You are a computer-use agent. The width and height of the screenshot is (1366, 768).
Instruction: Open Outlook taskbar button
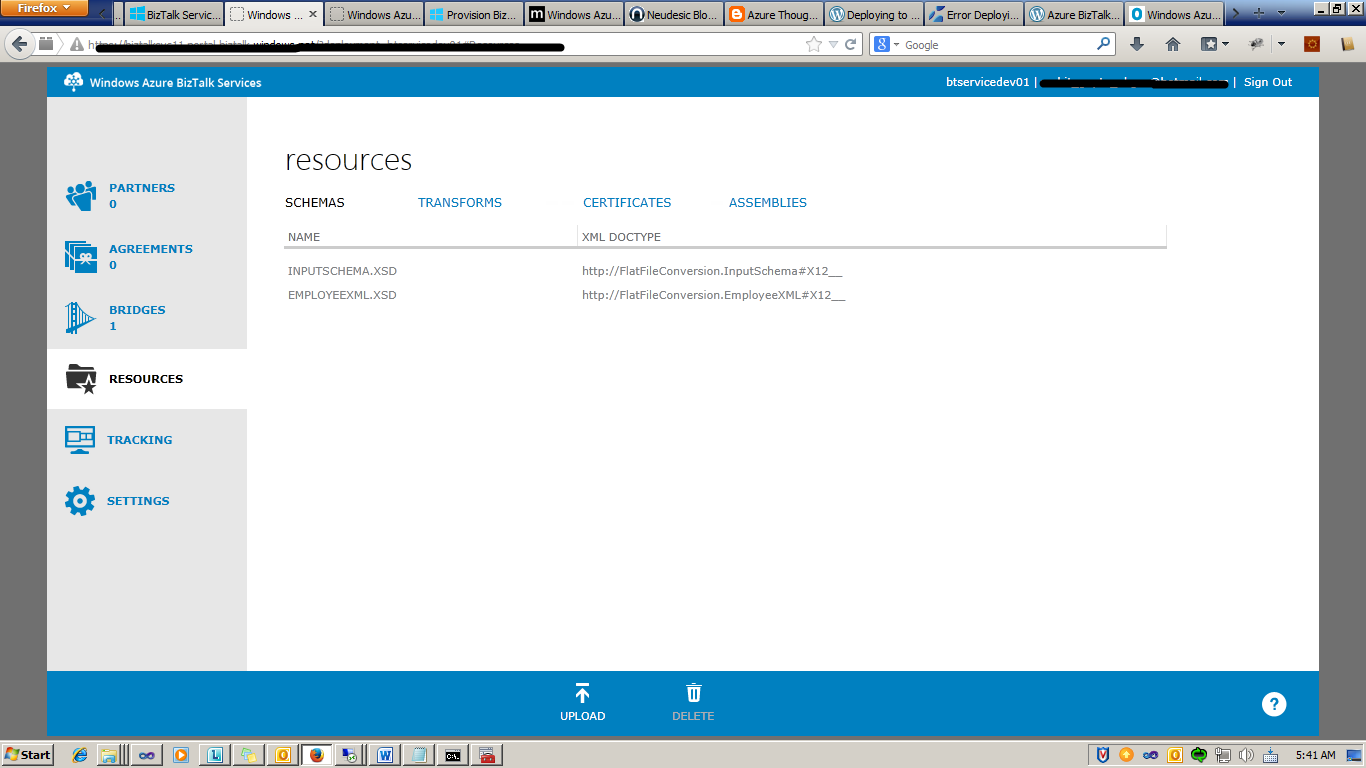[283, 755]
